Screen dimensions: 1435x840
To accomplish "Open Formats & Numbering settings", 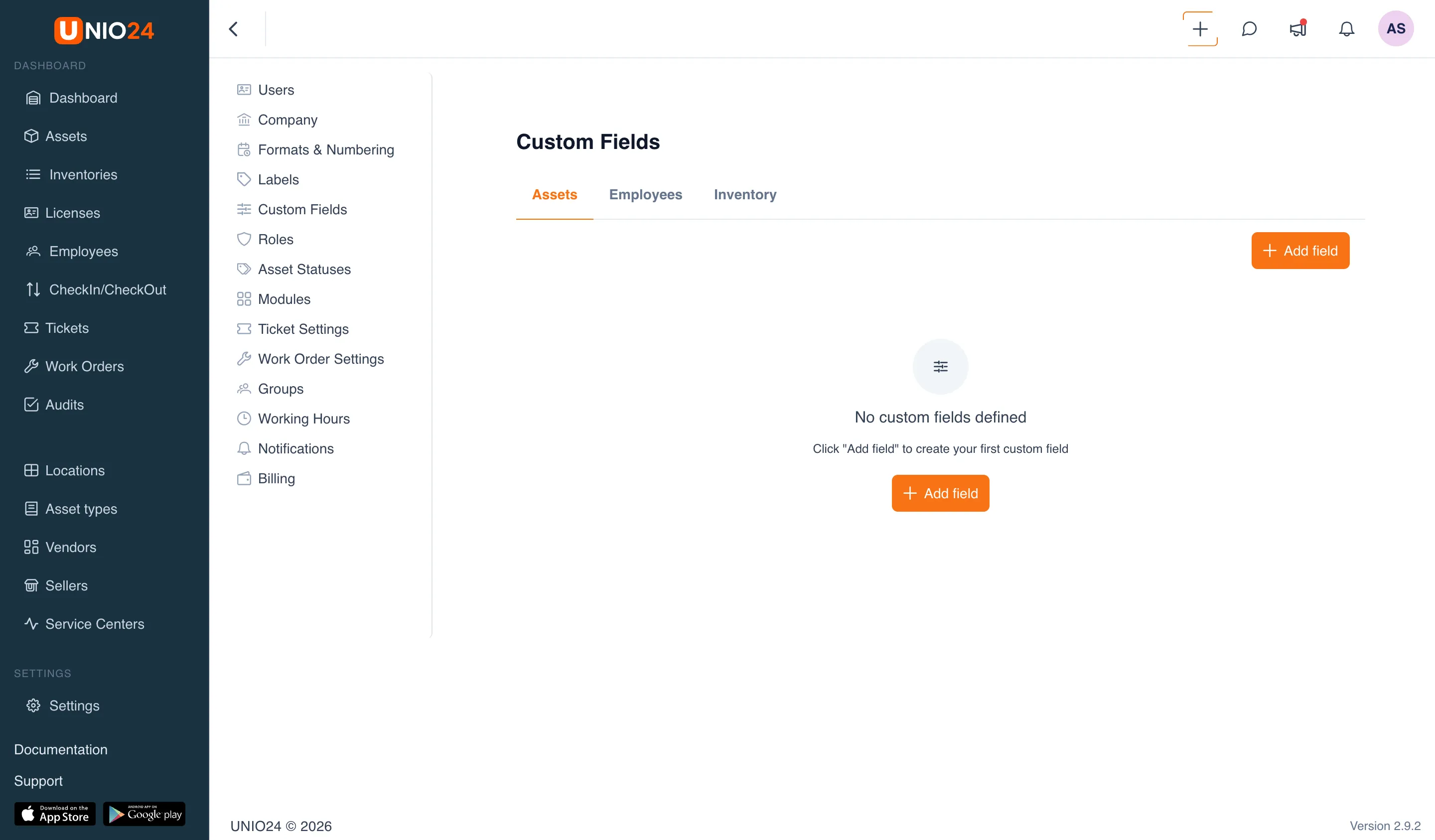I will [315, 150].
